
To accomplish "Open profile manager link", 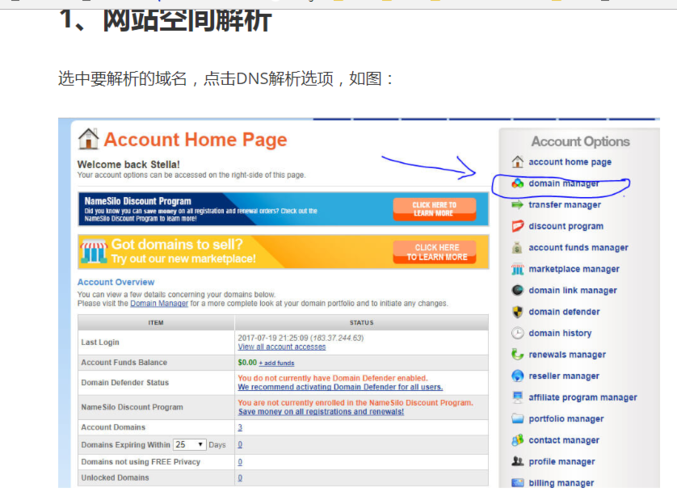I will [562, 462].
